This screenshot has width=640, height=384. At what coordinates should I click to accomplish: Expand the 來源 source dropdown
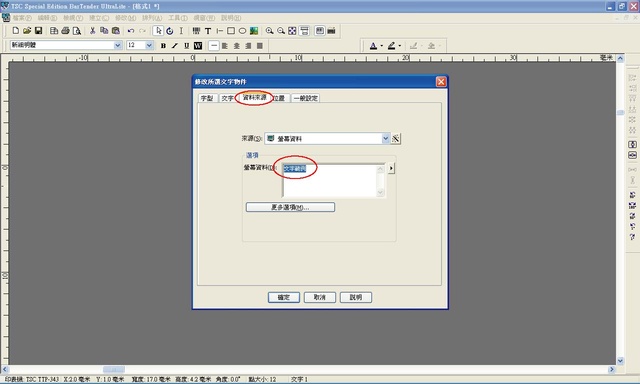click(x=386, y=139)
